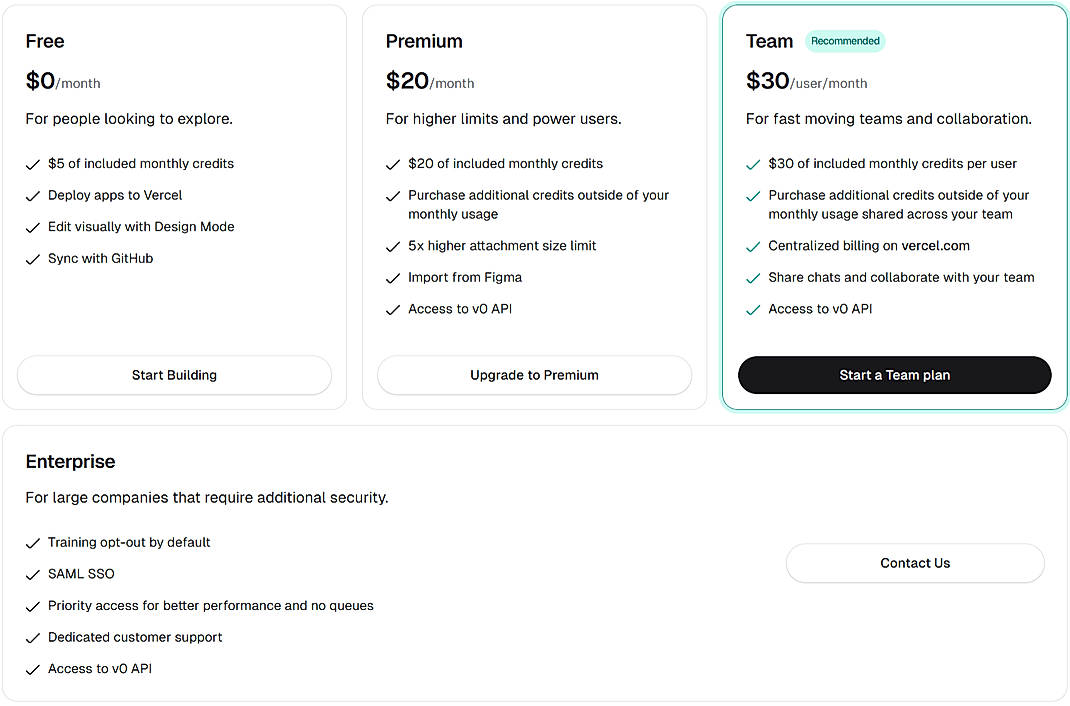The height and width of the screenshot is (706, 1070).
Task: Click the check icon next to "Centralized billing on vercel.com"
Action: tap(752, 245)
